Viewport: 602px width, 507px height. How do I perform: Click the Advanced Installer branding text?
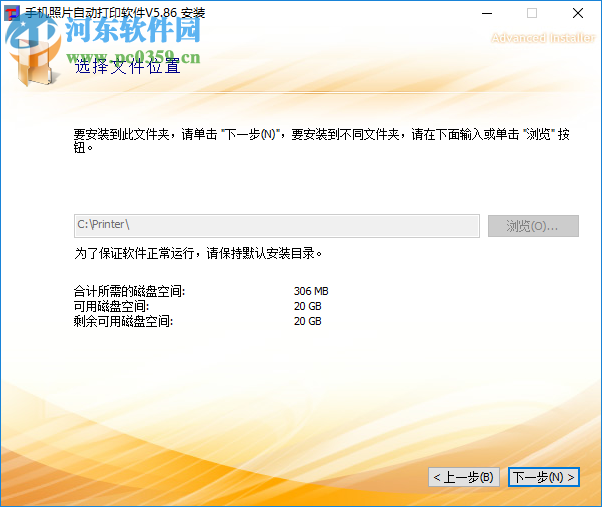click(543, 38)
